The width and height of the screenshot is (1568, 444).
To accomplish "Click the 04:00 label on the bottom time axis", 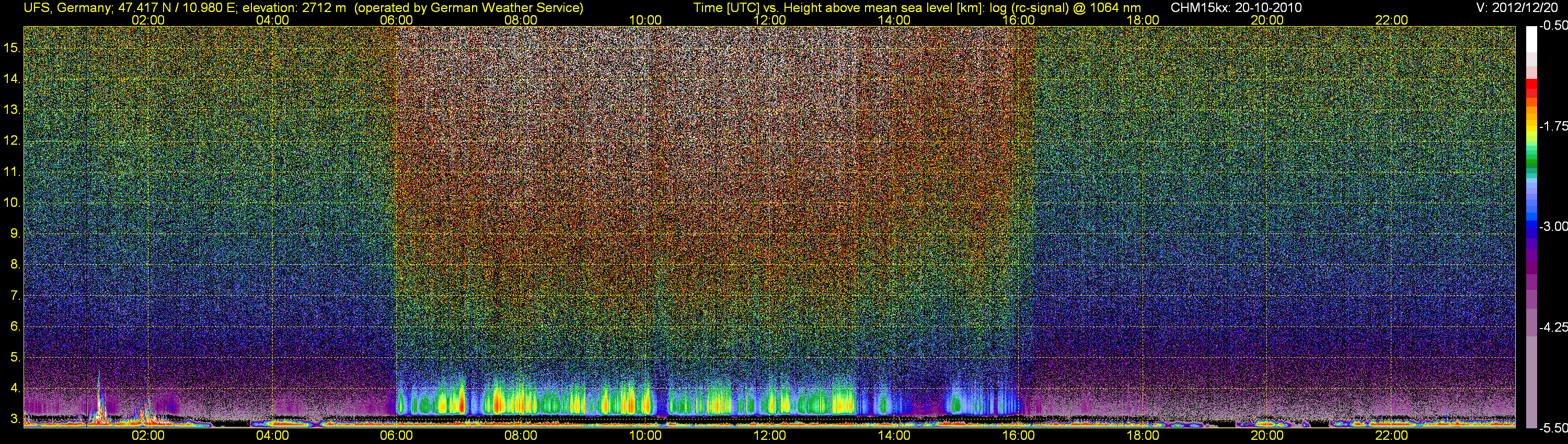I will (x=272, y=436).
